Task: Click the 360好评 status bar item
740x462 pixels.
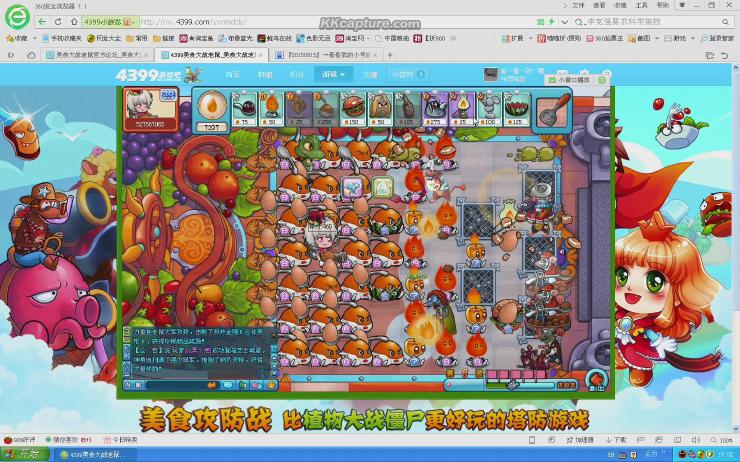Action: (x=17, y=440)
